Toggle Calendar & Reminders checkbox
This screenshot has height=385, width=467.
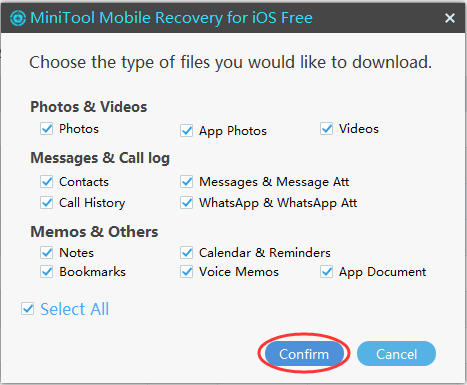pyautogui.click(x=187, y=253)
